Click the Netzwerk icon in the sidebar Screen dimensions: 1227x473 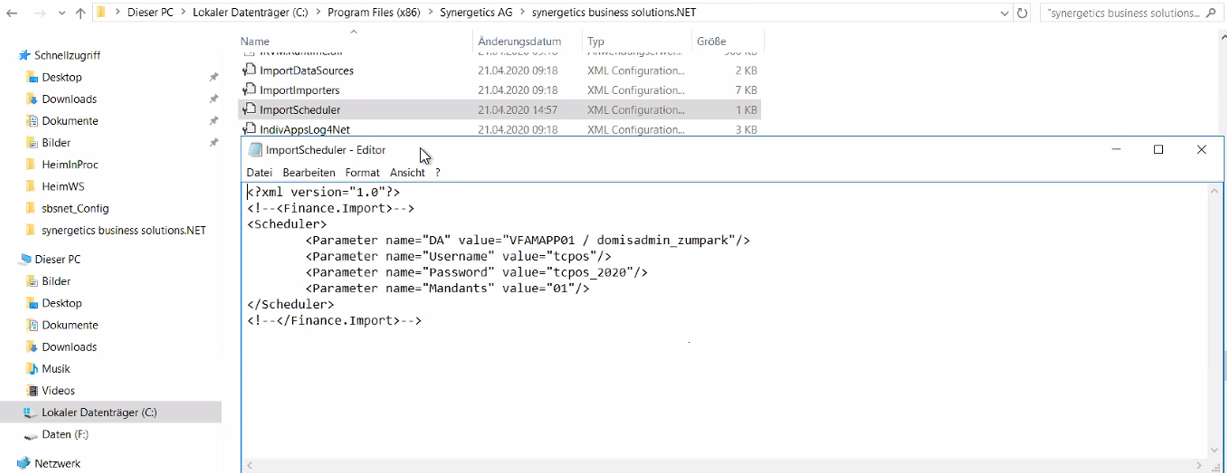tap(24, 464)
